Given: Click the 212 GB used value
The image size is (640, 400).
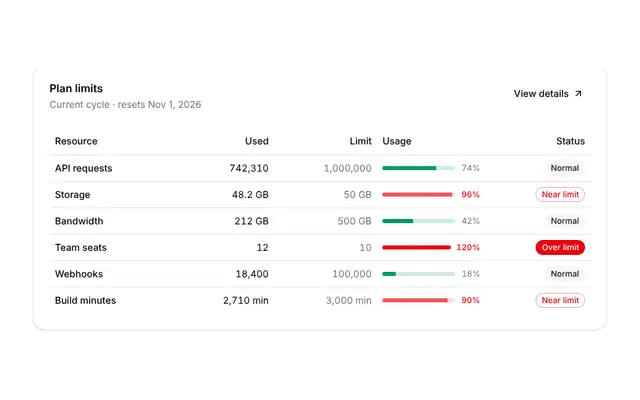Looking at the screenshot, I should 251,221.
